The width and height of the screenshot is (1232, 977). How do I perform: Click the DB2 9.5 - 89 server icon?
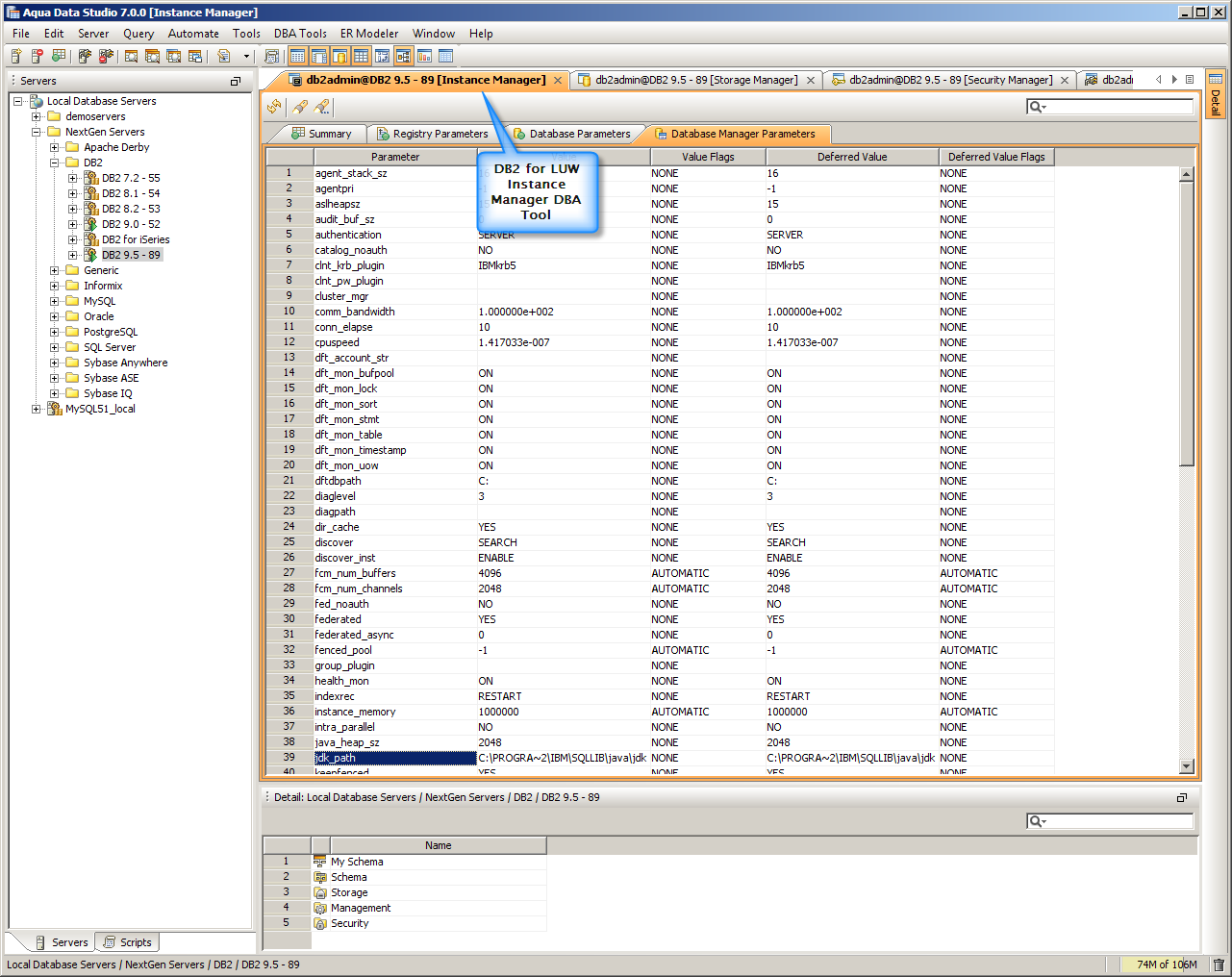[x=91, y=255]
